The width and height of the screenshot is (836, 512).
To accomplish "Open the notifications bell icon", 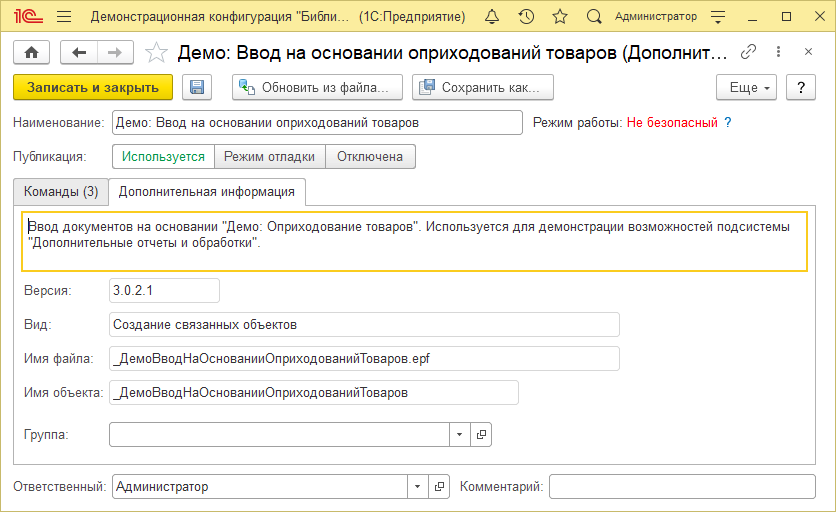I will click(493, 17).
